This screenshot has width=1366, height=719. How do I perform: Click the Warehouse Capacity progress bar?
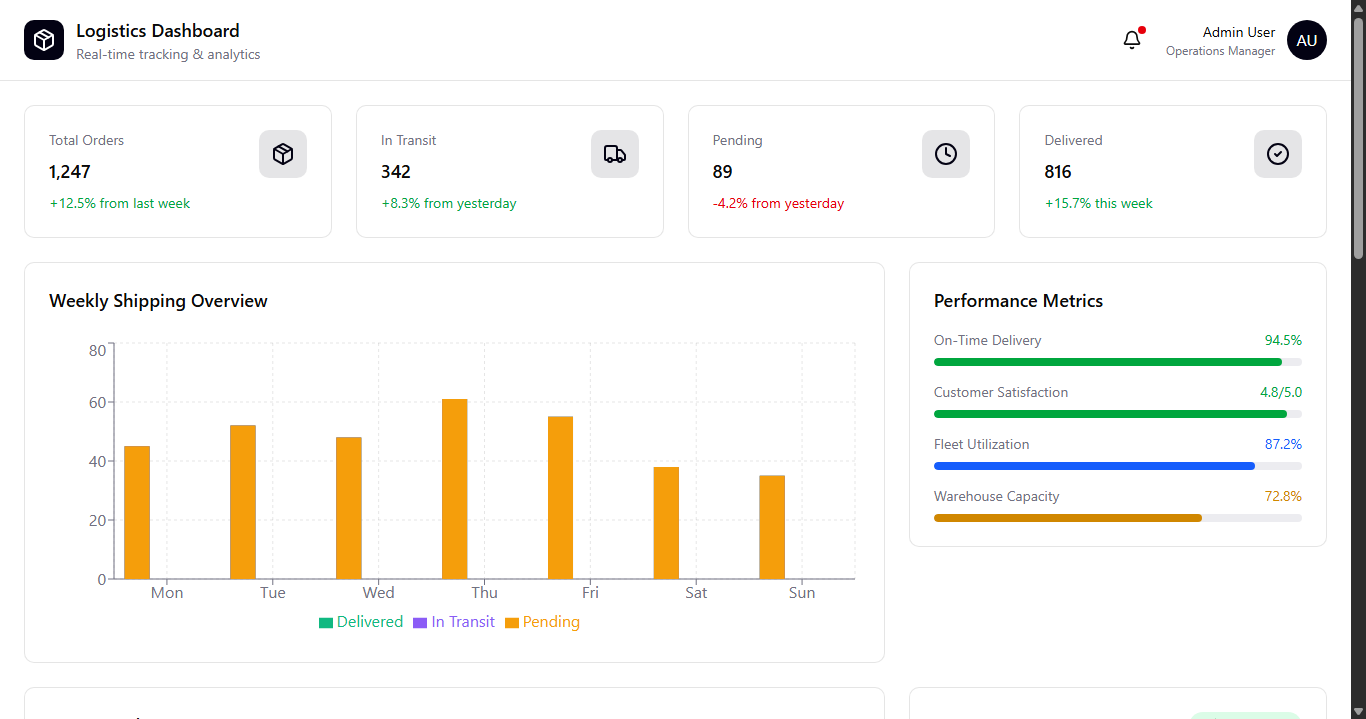pyautogui.click(x=1118, y=518)
